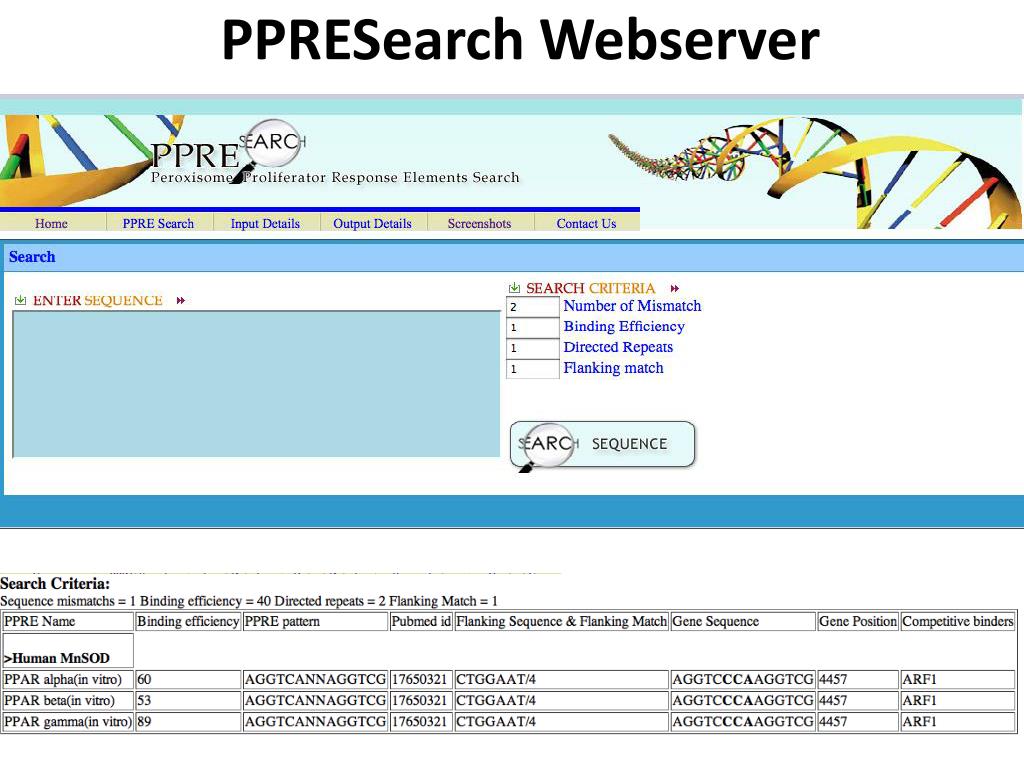Click the Binding Efficiency input box
Image resolution: width=1024 pixels, height=768 pixels.
point(533,327)
